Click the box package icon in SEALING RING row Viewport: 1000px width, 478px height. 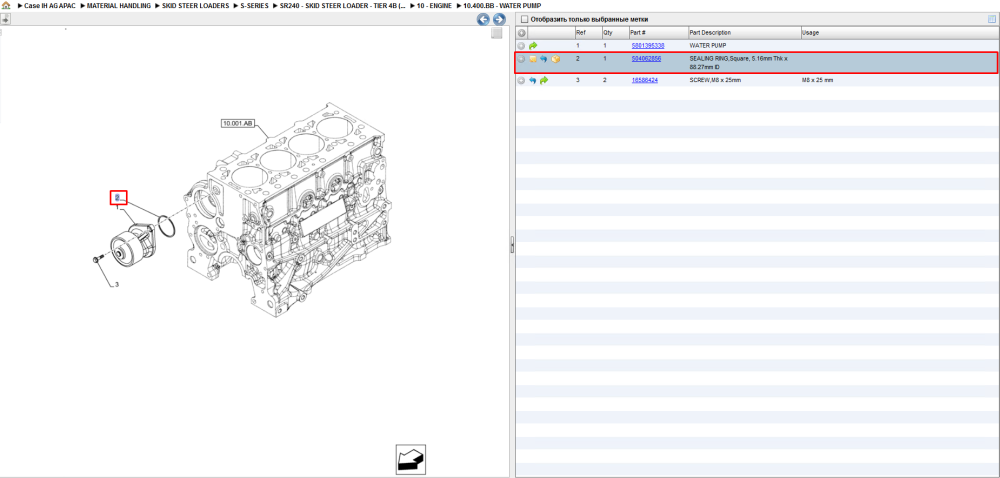tap(555, 59)
